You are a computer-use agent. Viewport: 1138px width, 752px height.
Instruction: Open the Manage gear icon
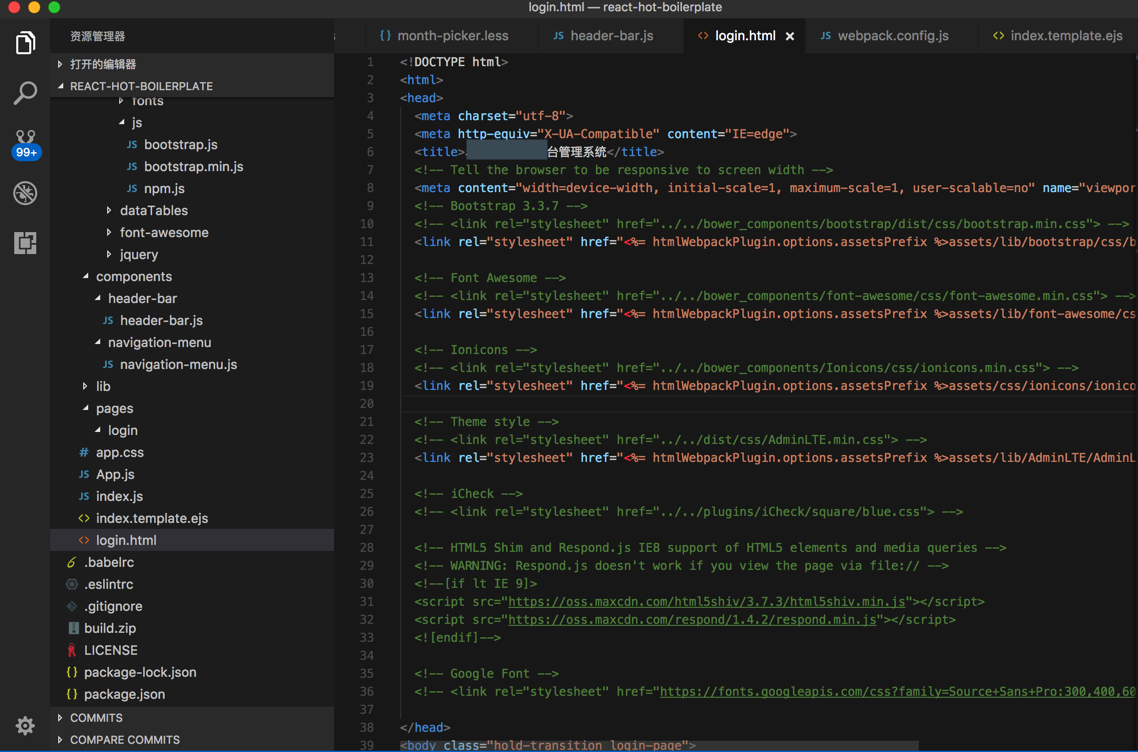pos(25,725)
